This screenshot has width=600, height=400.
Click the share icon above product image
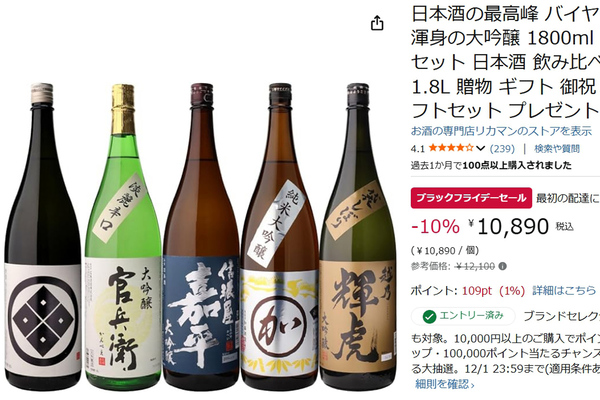point(377,23)
